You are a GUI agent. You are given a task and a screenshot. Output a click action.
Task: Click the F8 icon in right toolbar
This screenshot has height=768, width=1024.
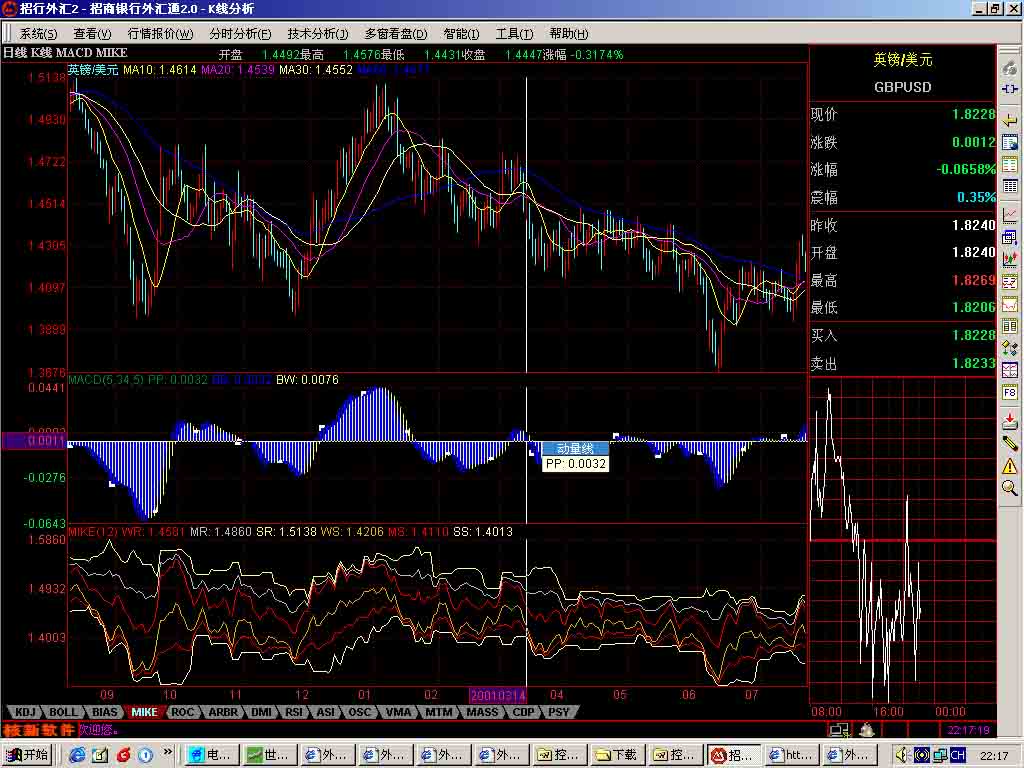coord(1010,392)
